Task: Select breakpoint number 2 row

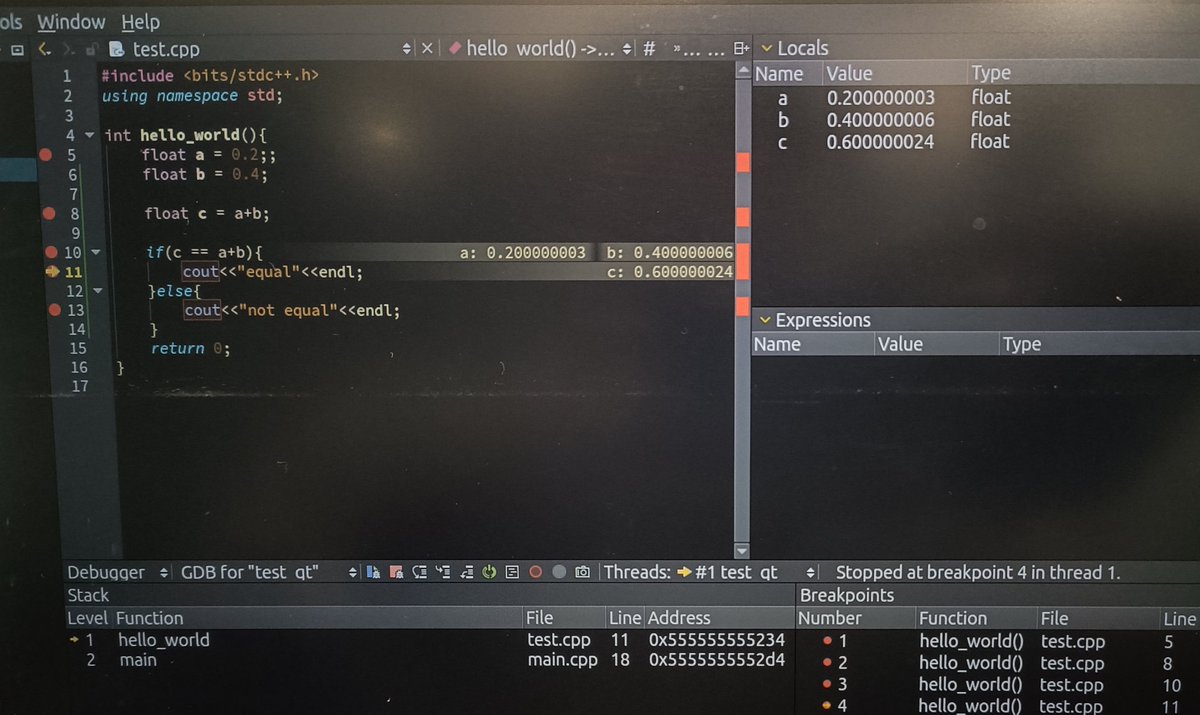Action: [998, 663]
